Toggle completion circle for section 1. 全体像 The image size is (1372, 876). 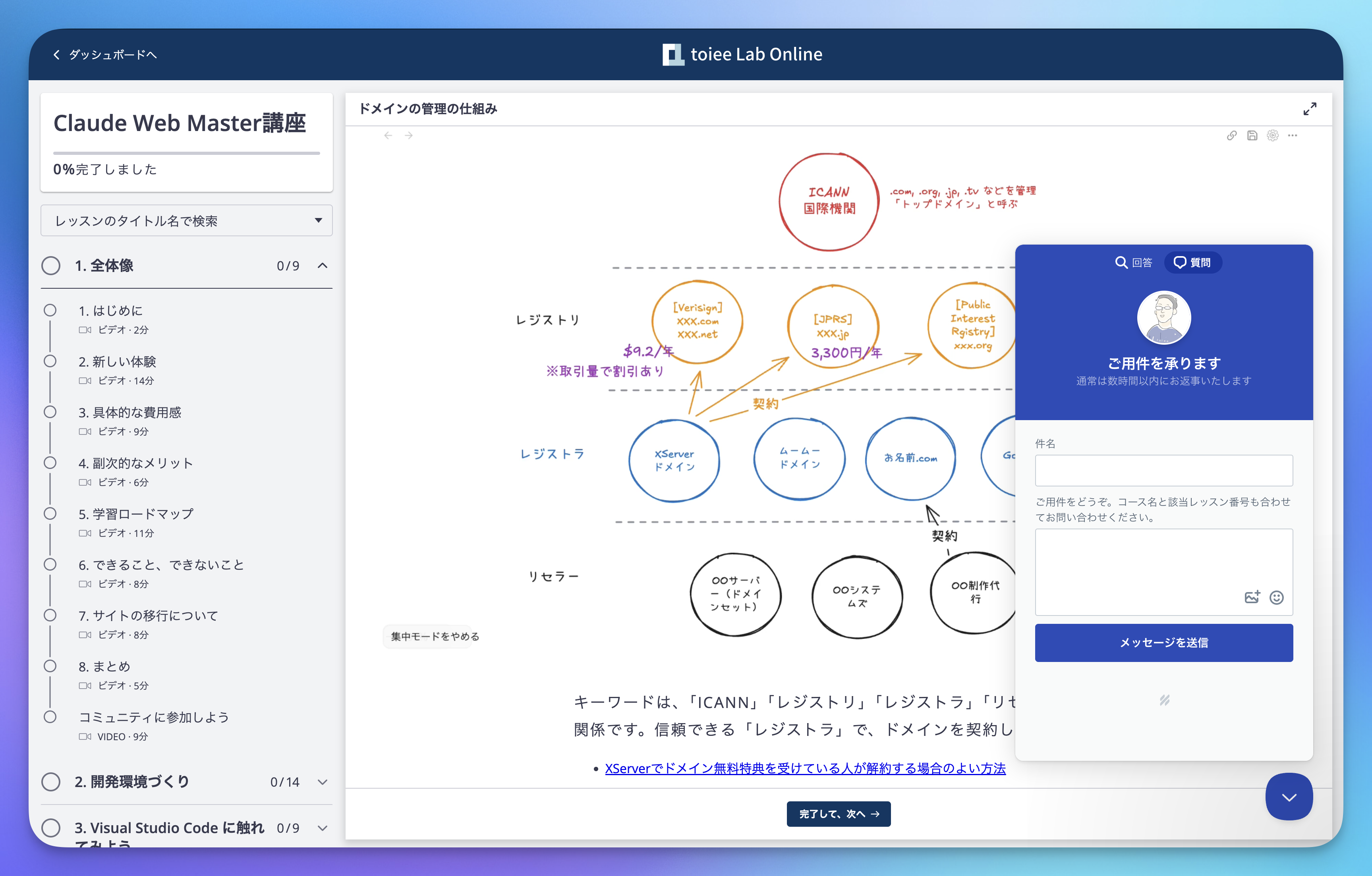[51, 265]
